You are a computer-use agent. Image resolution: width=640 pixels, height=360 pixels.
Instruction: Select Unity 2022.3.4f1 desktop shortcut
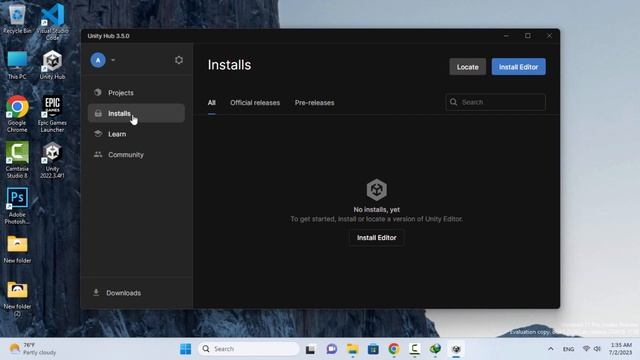click(x=52, y=160)
